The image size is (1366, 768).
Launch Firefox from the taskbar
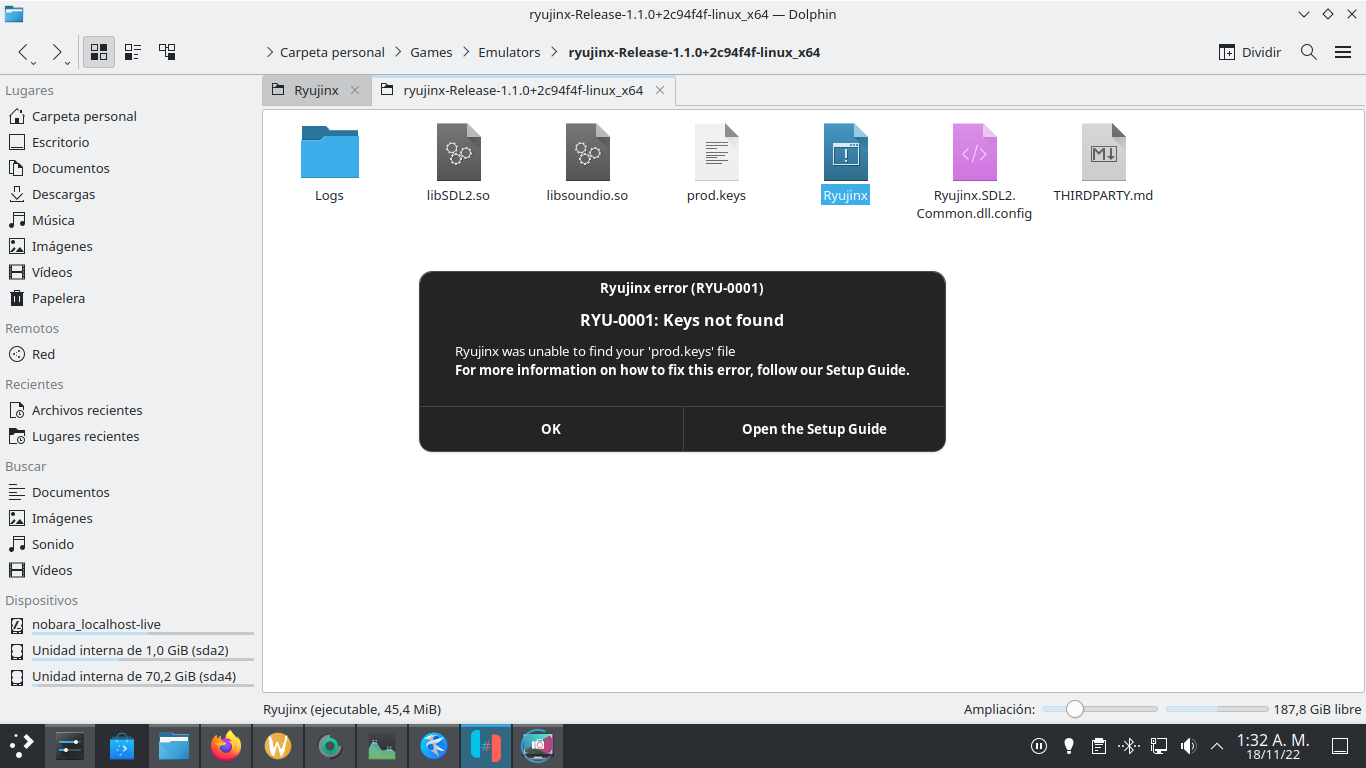coord(226,745)
